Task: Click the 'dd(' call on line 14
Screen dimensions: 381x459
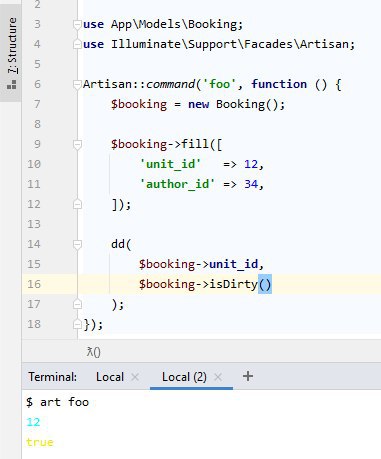Action: pyautogui.click(x=121, y=244)
